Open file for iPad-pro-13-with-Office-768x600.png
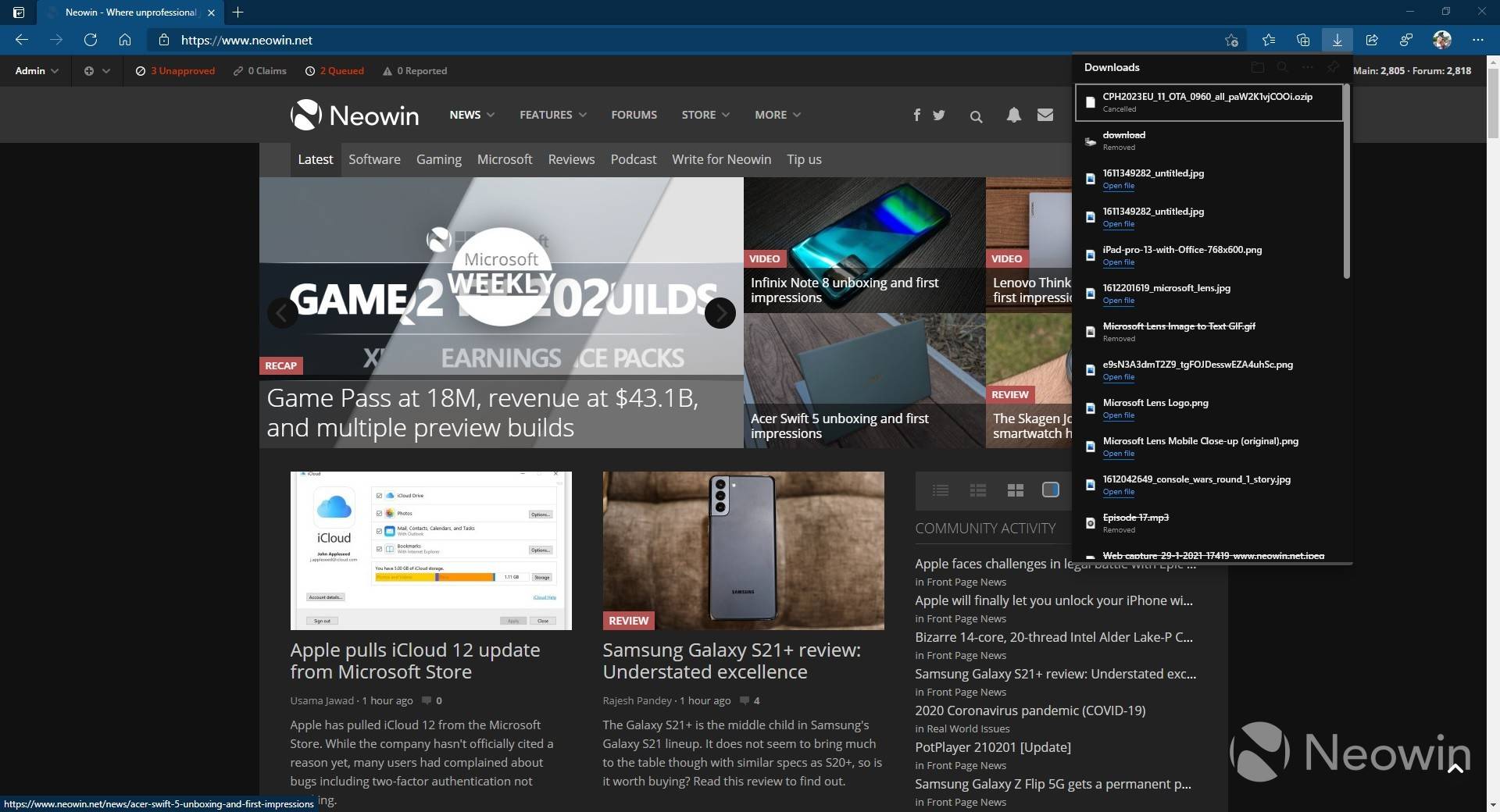The height and width of the screenshot is (812, 1500). click(1118, 262)
